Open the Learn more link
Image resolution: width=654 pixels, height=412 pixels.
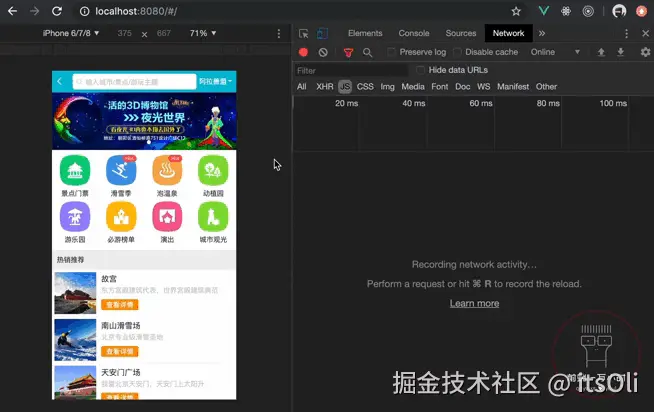coord(474,304)
